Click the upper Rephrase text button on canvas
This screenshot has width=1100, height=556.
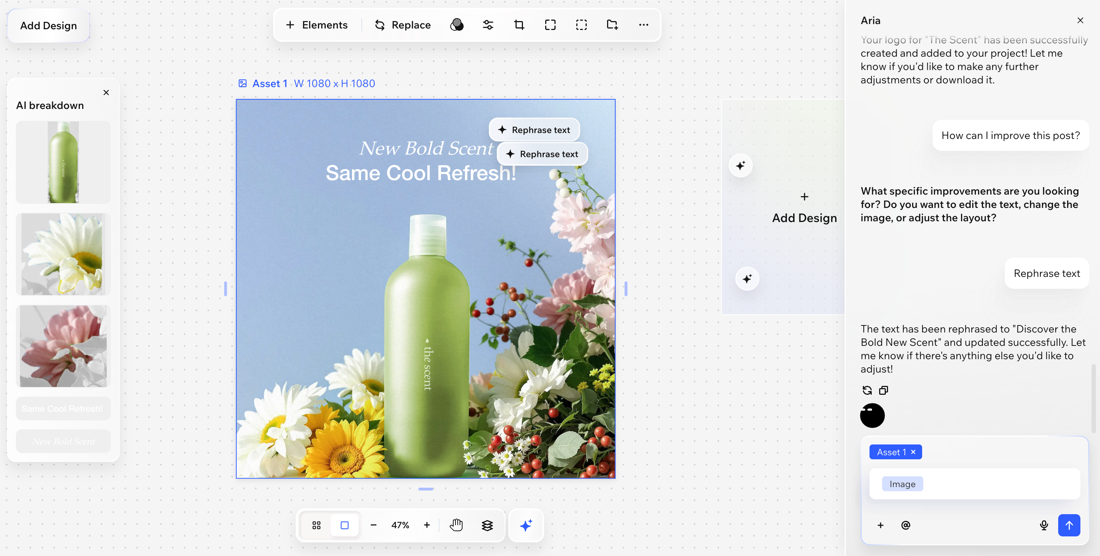[x=535, y=130]
